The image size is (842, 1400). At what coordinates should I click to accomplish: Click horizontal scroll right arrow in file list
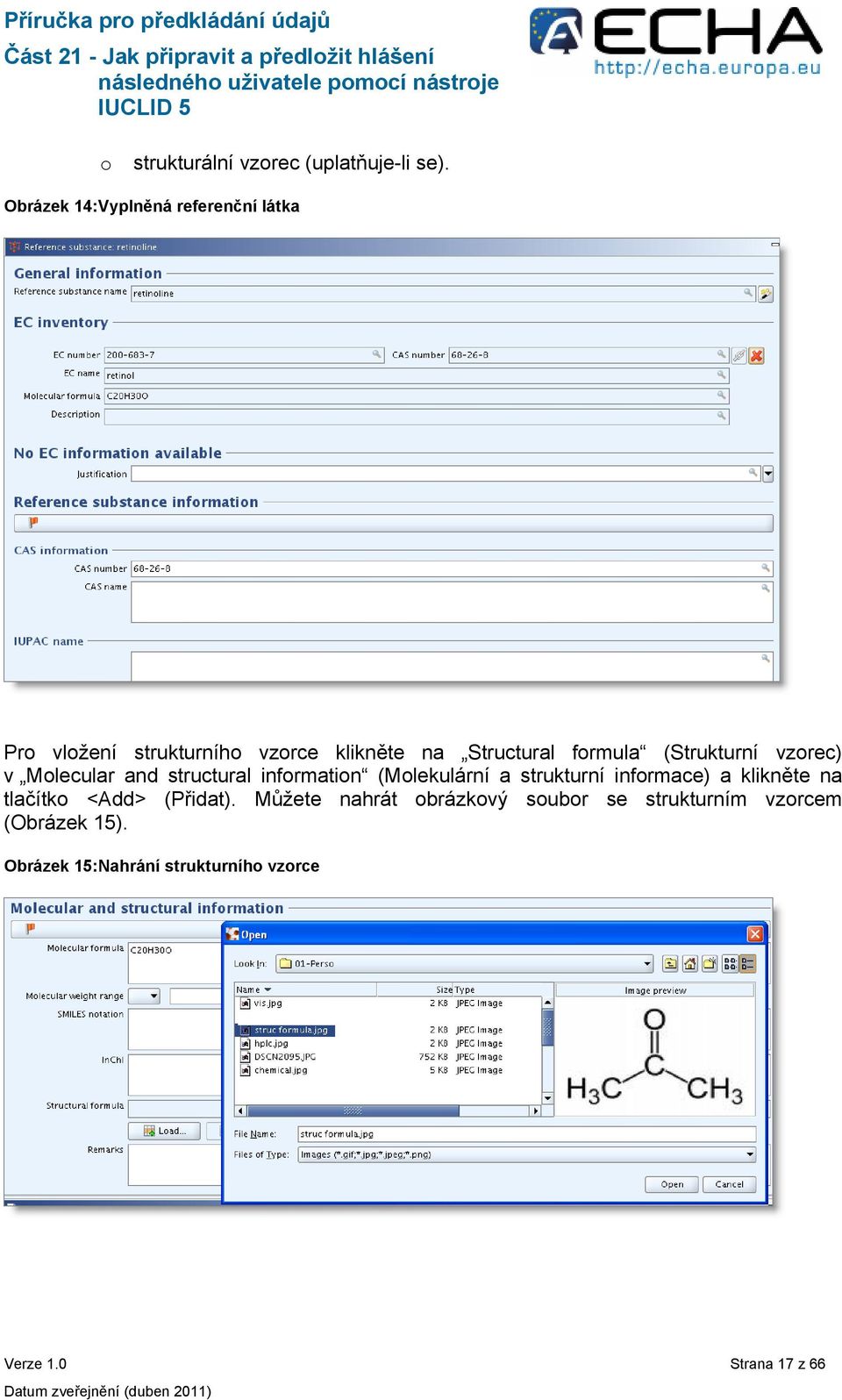pyautogui.click(x=536, y=1111)
